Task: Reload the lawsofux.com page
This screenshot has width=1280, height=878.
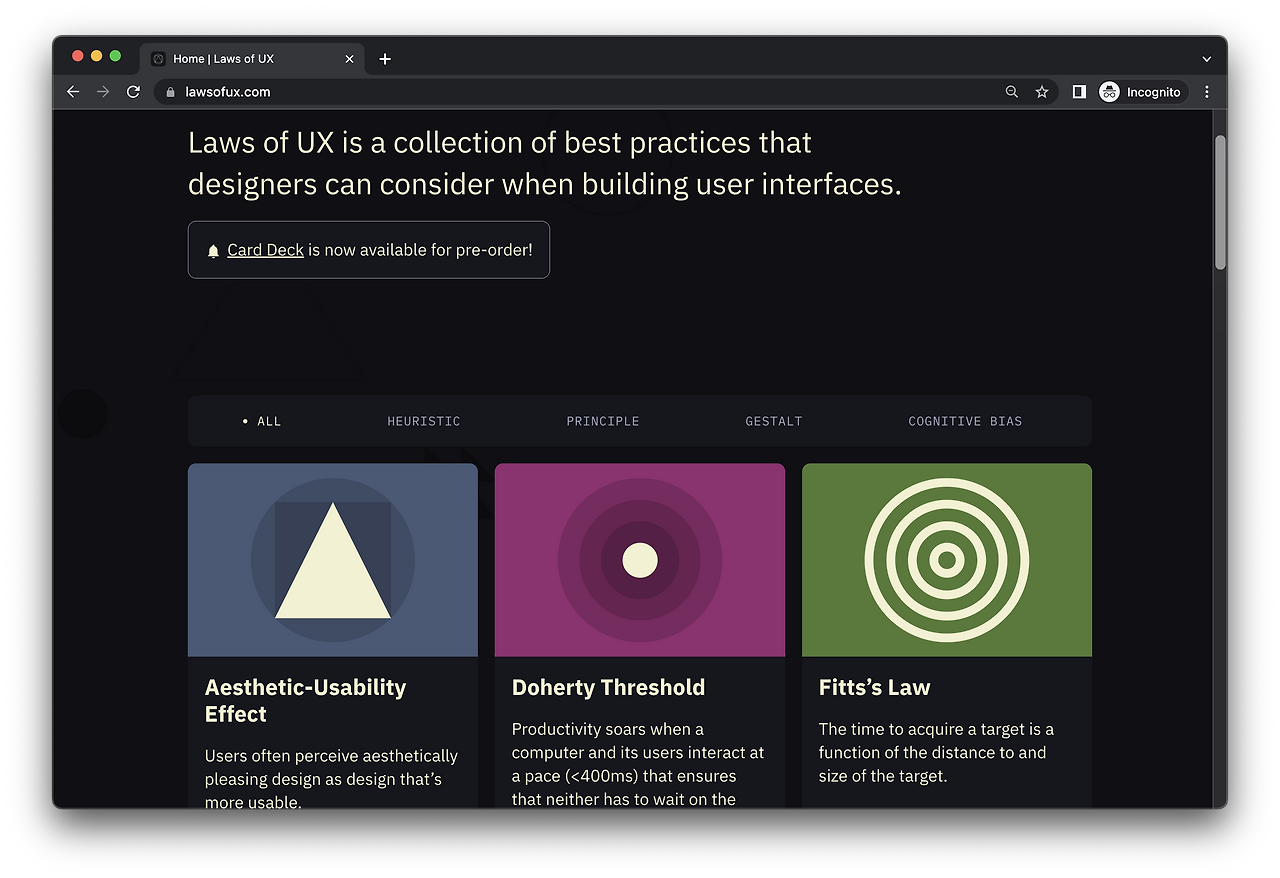Action: click(133, 91)
